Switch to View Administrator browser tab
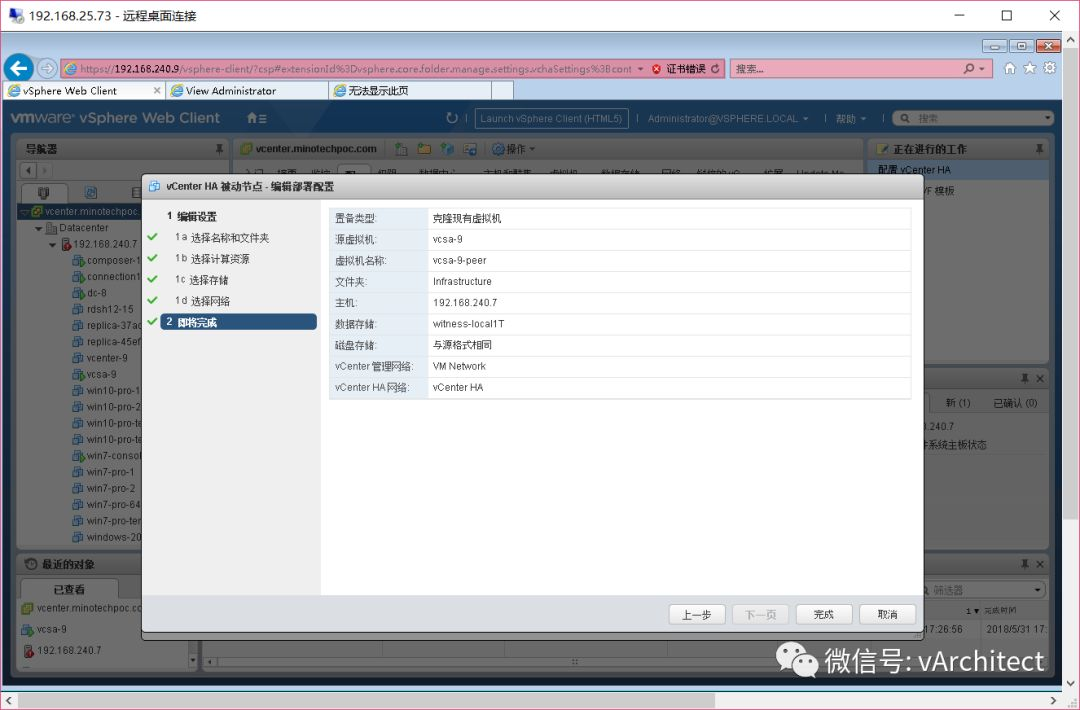 (247, 90)
